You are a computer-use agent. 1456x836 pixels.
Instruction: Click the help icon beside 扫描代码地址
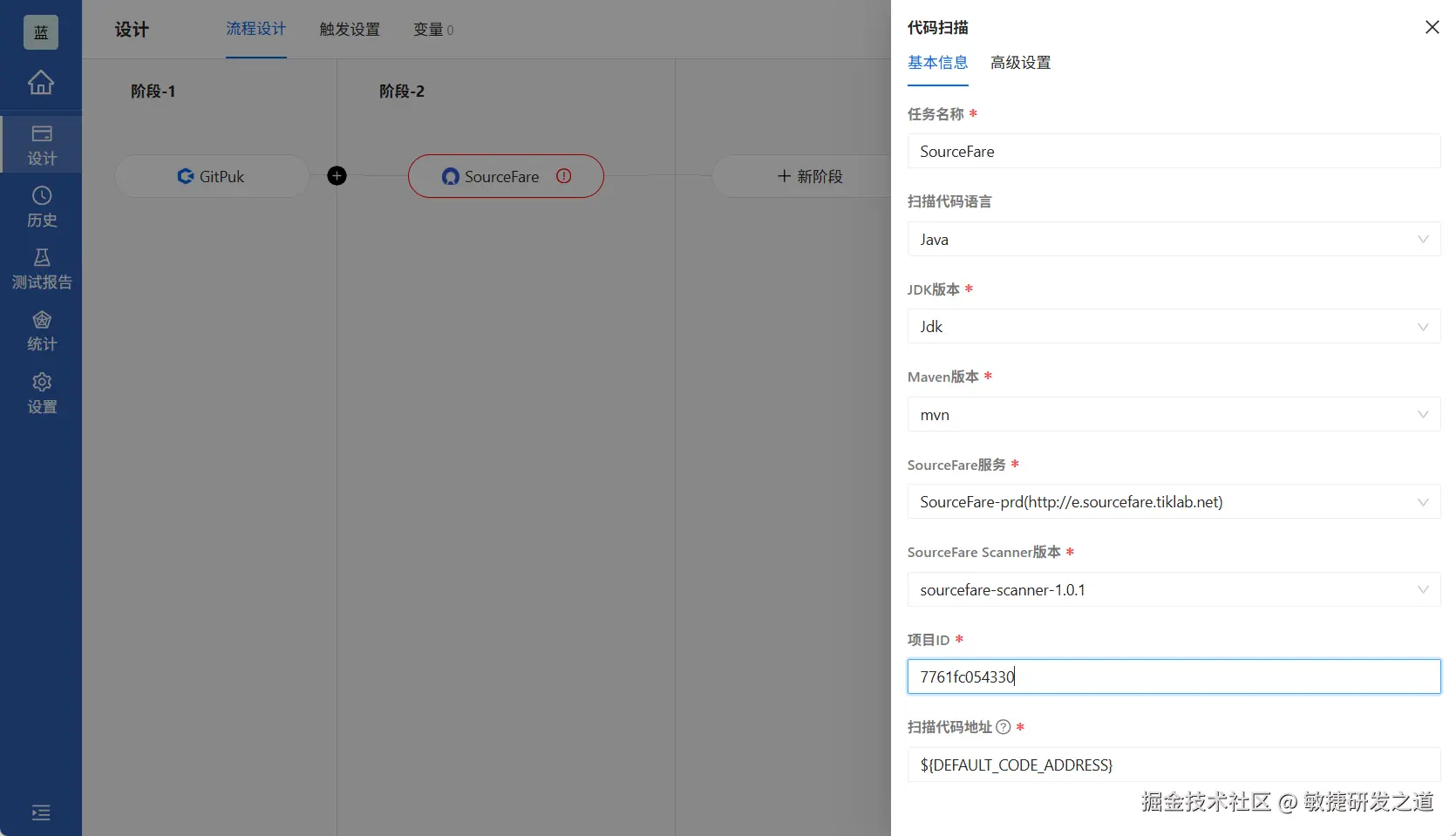(1004, 727)
